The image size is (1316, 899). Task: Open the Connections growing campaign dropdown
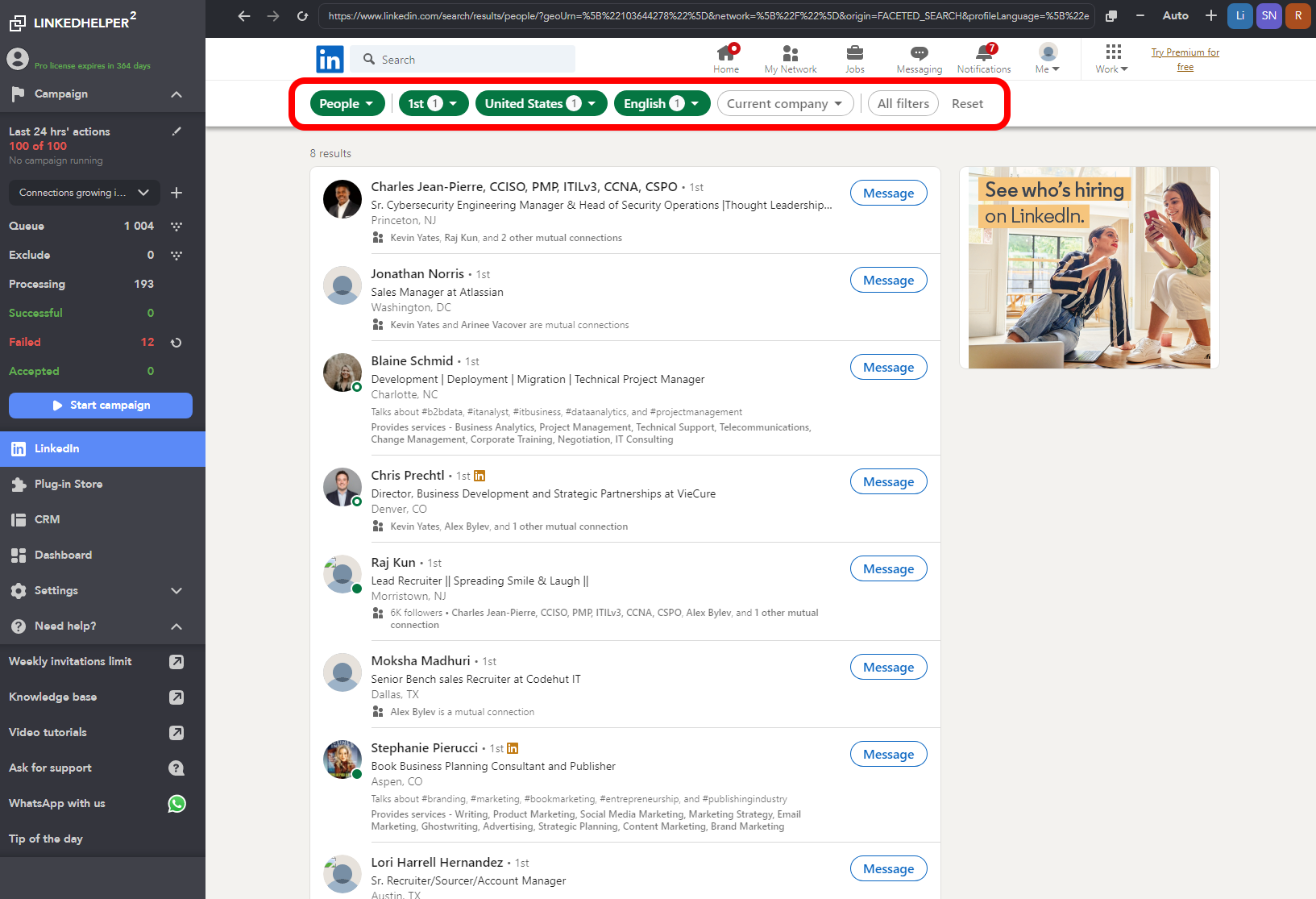tap(85, 193)
